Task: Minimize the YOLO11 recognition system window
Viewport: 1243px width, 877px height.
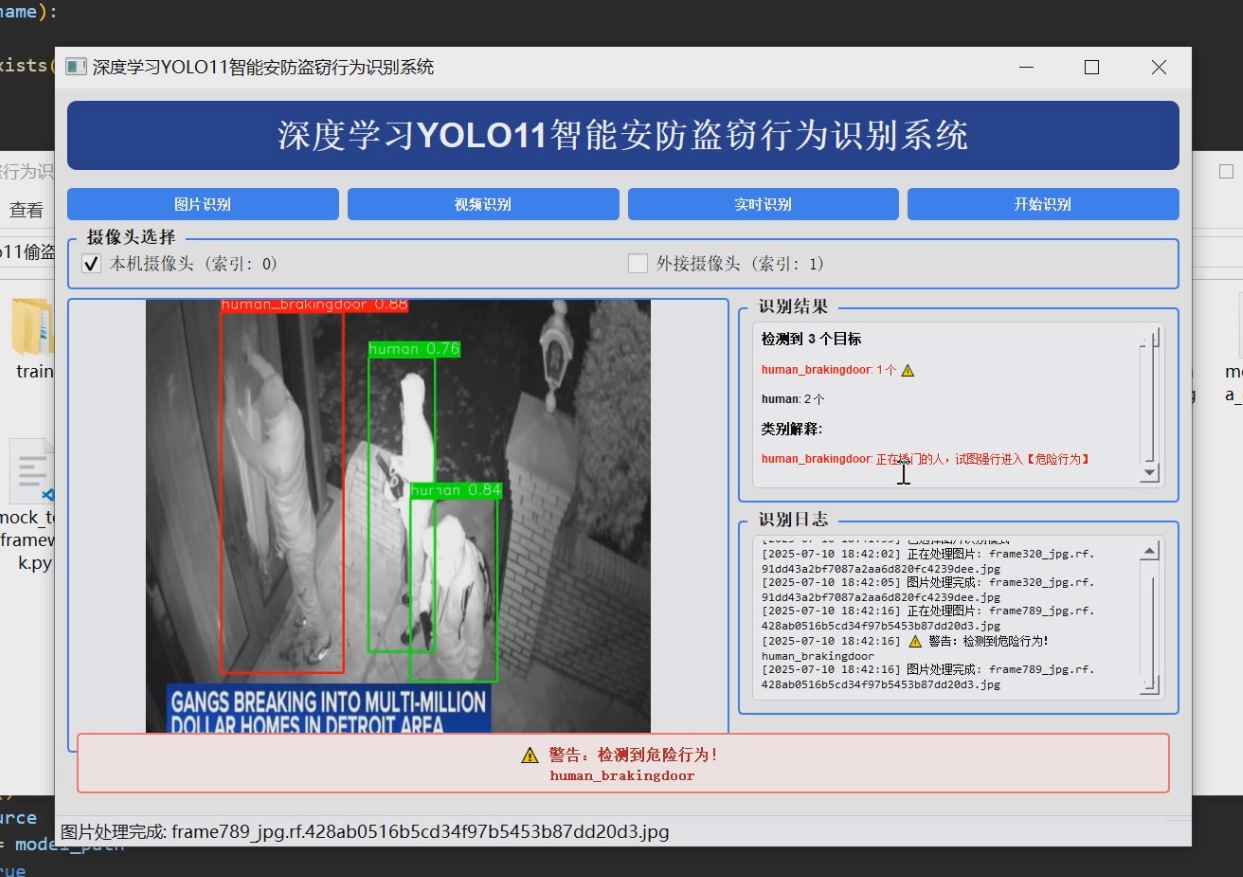Action: pyautogui.click(x=1026, y=67)
